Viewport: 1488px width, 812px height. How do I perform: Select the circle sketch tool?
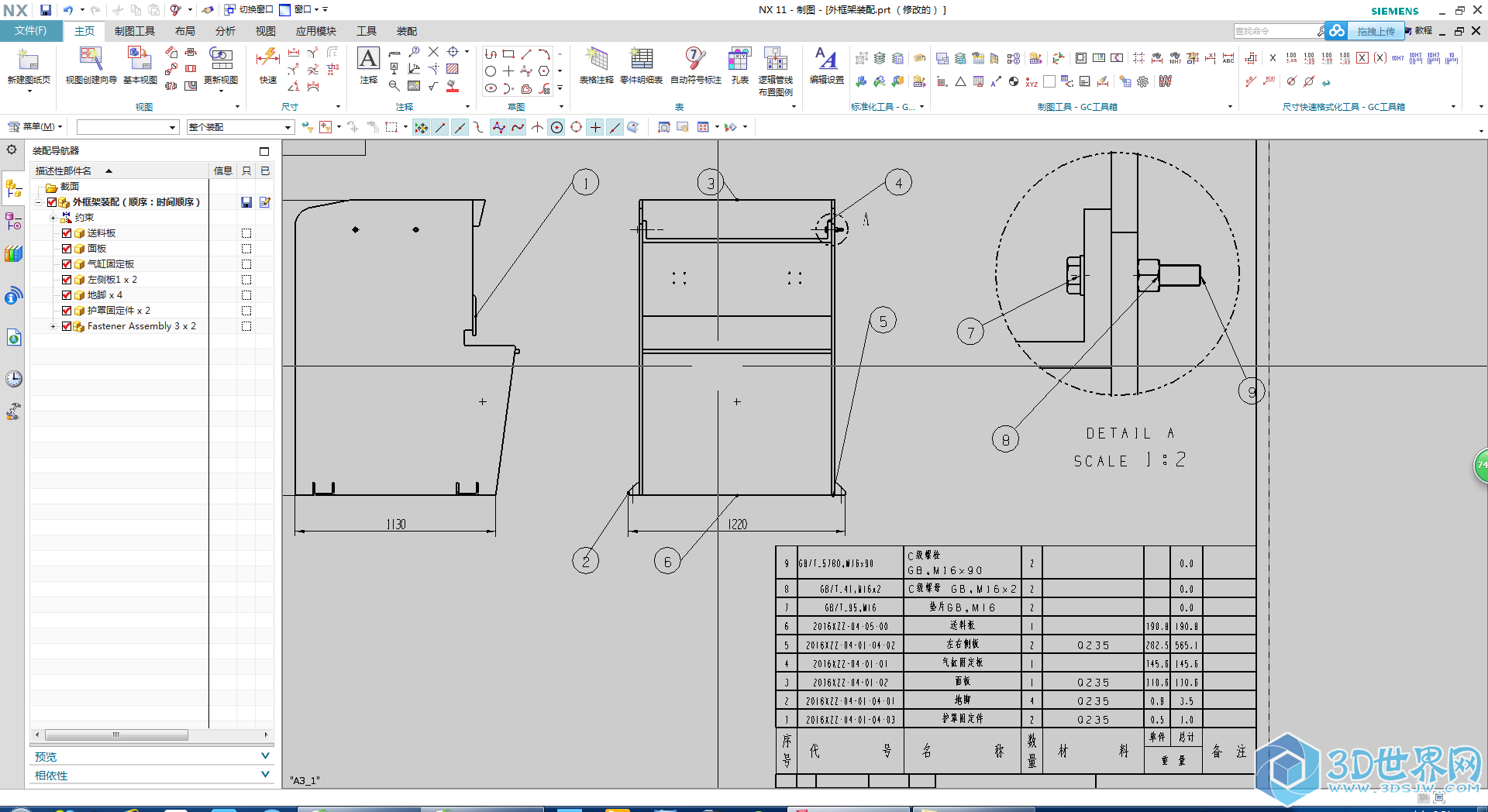pos(491,71)
